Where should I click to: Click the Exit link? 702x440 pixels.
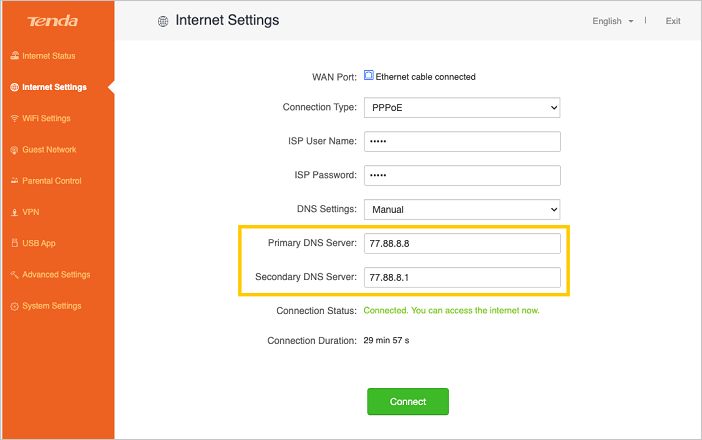coord(673,21)
